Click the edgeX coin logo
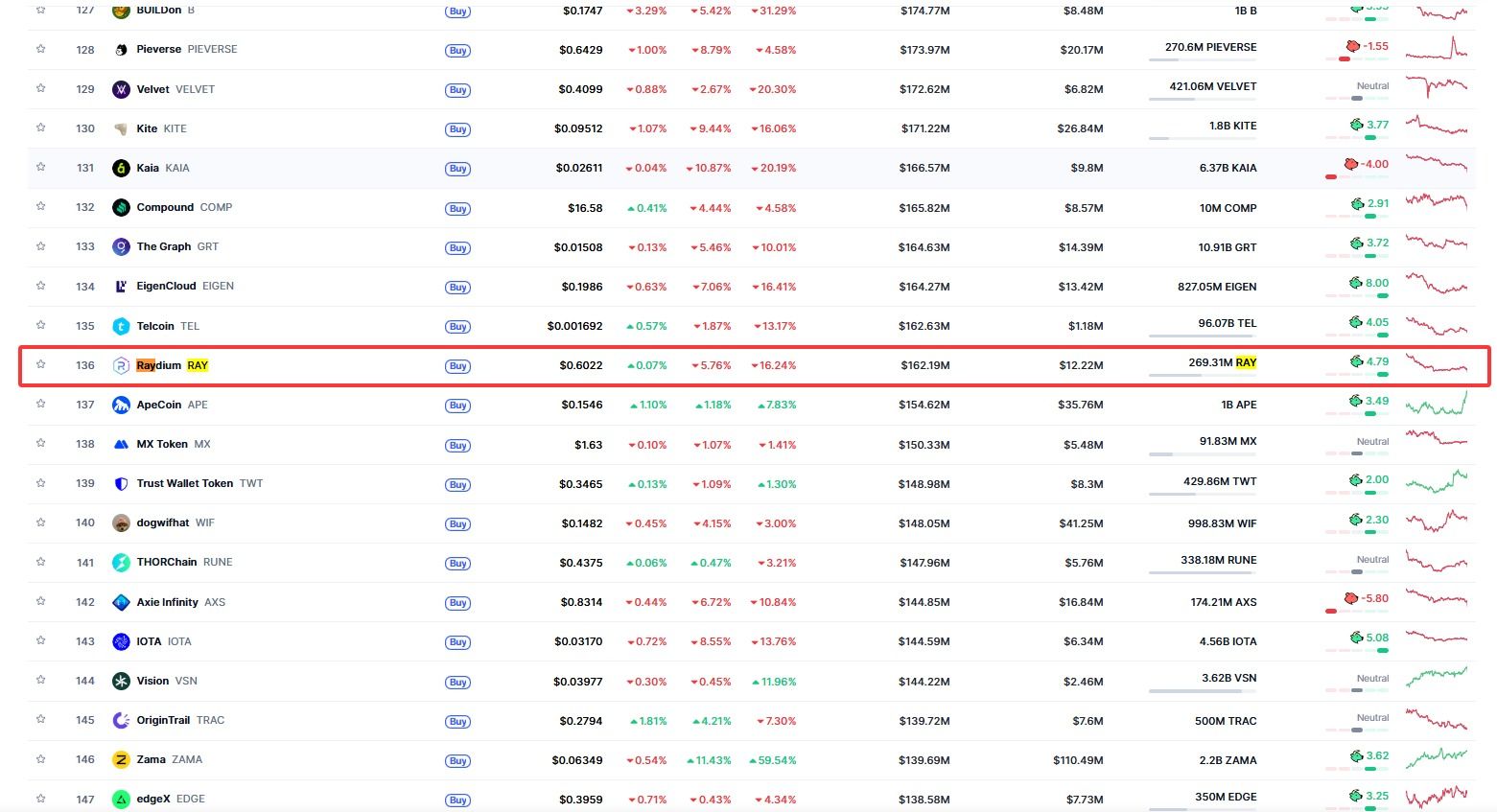This screenshot has height=812, width=1497. coord(121,799)
